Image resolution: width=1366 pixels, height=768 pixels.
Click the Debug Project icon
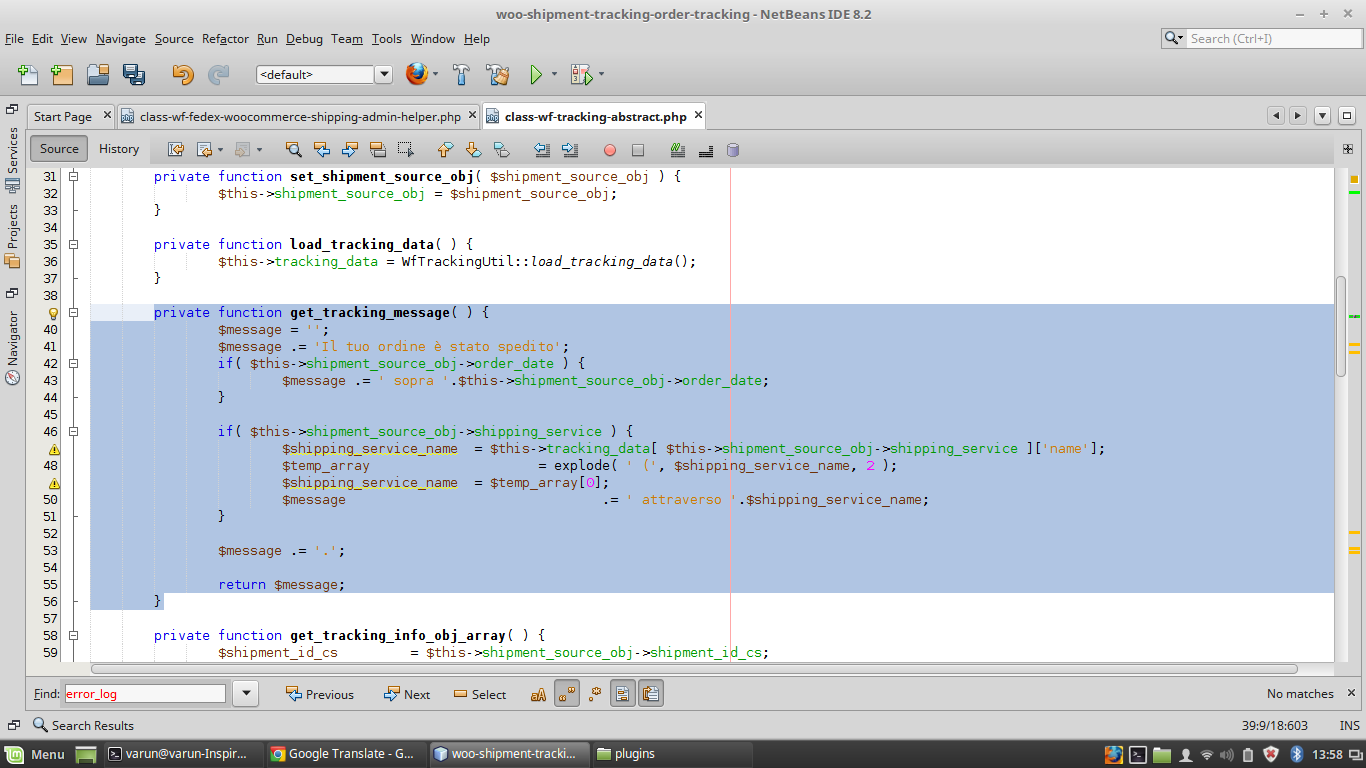click(x=580, y=75)
